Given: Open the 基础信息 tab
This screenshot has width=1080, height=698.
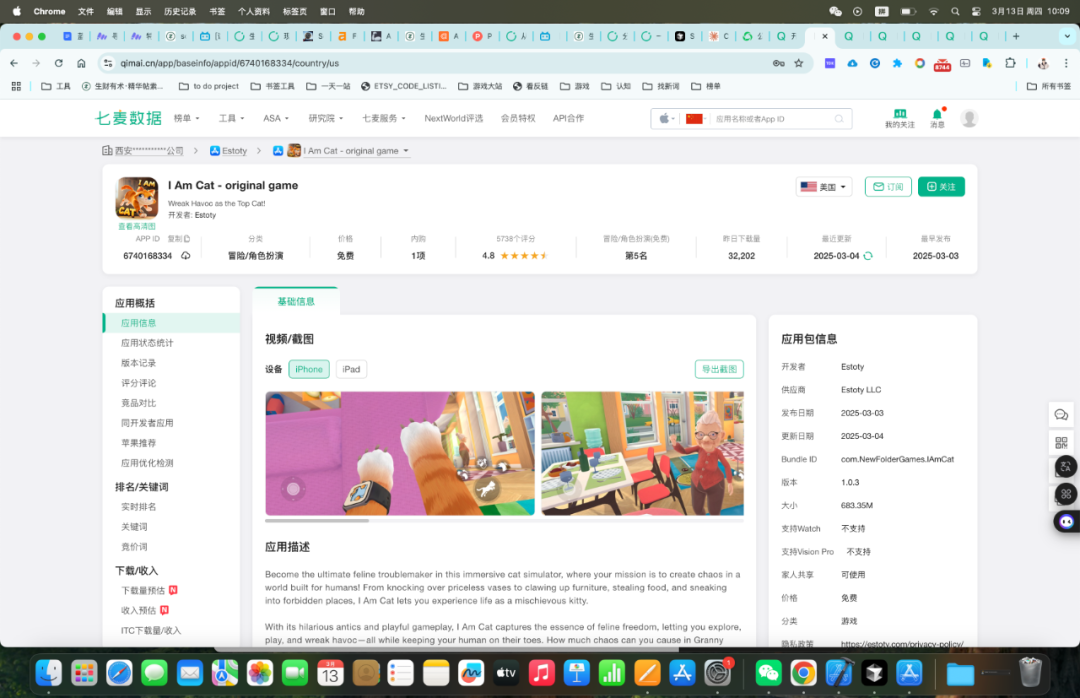Looking at the screenshot, I should [x=295, y=301].
